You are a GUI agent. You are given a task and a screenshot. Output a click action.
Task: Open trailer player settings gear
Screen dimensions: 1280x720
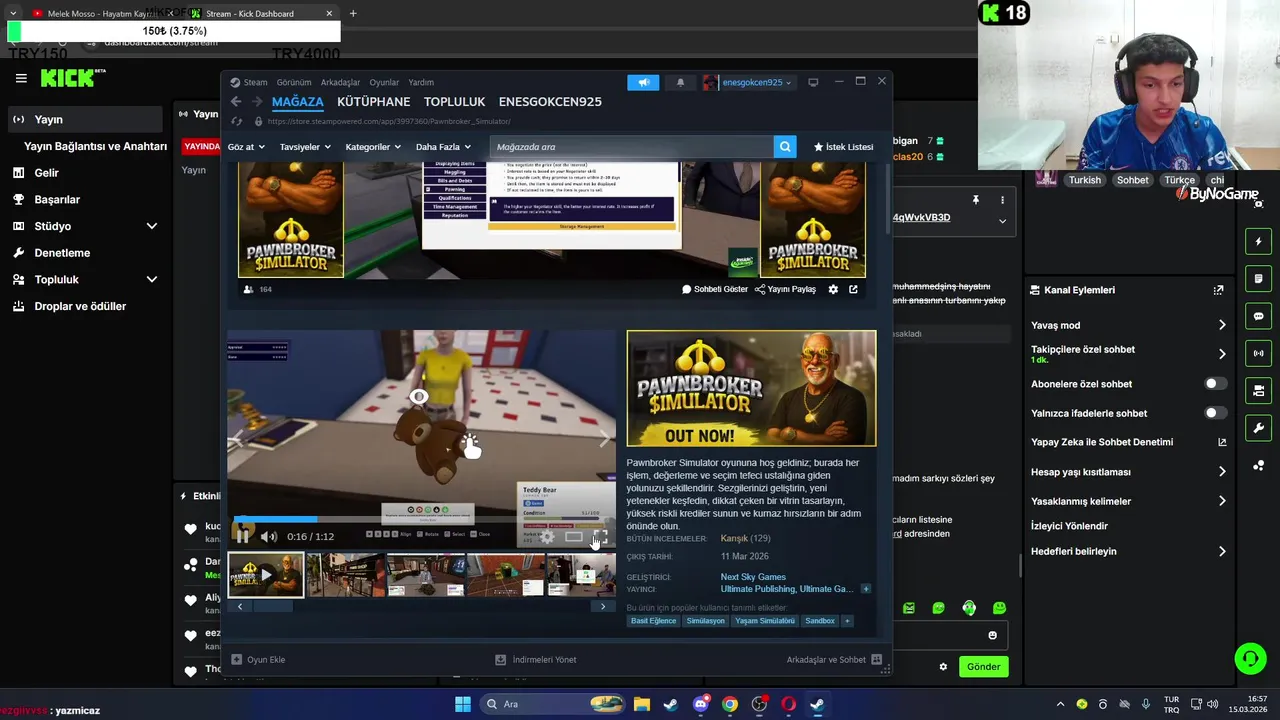coord(547,537)
